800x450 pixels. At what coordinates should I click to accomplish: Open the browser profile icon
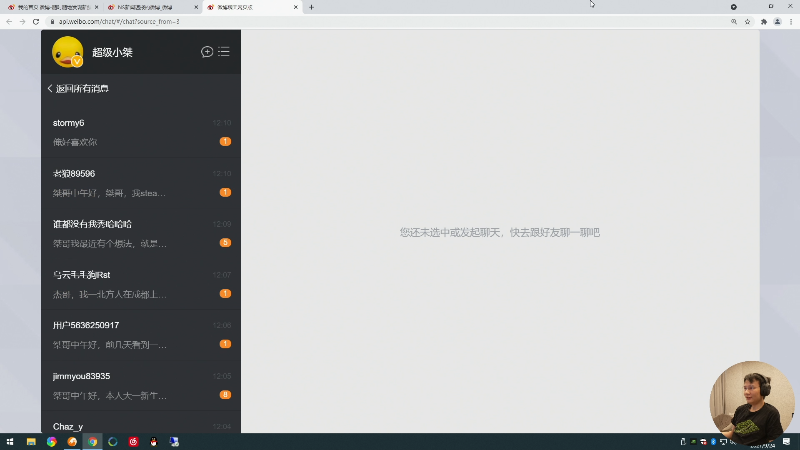pyautogui.click(x=777, y=21)
